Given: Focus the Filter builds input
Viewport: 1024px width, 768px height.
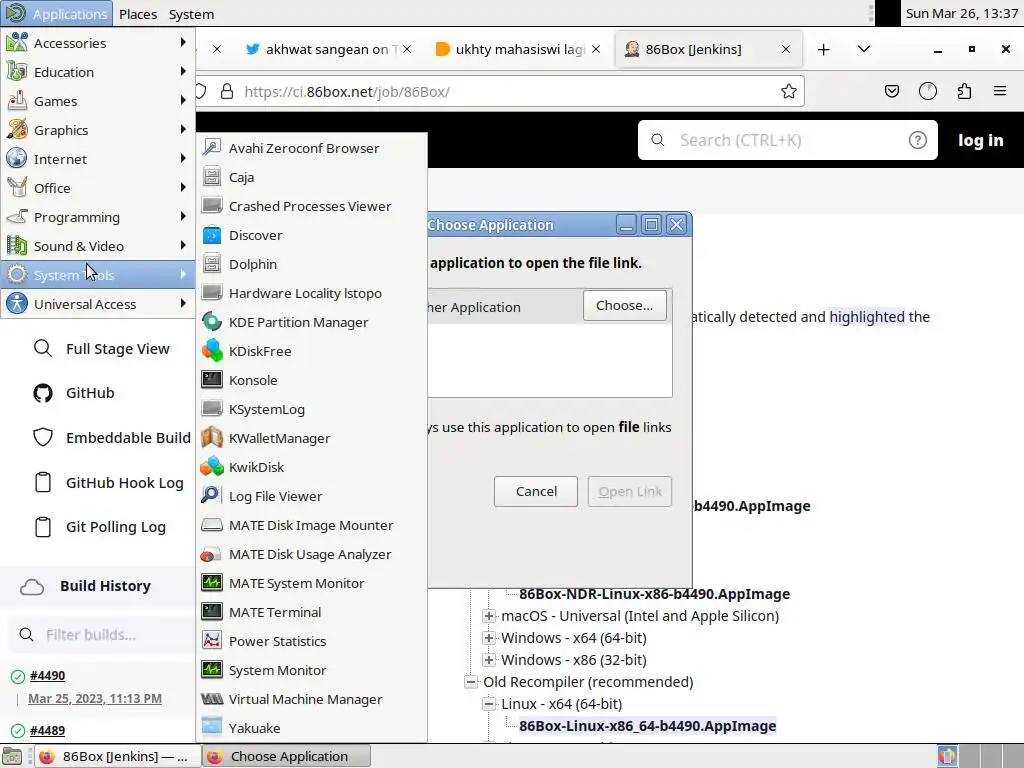Looking at the screenshot, I should tap(104, 635).
